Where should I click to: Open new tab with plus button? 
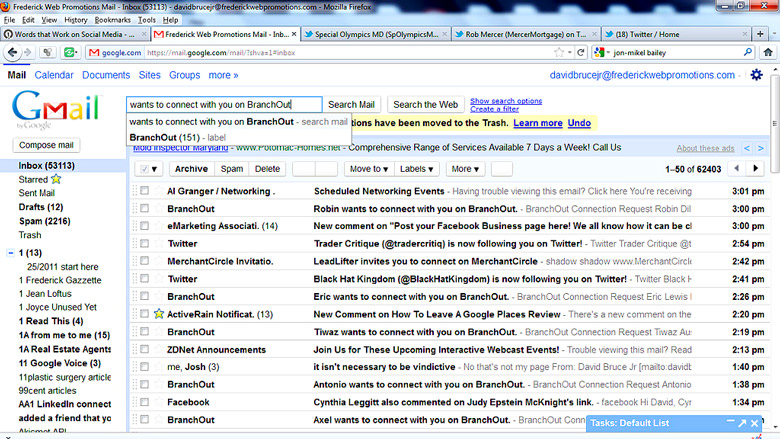760,34
